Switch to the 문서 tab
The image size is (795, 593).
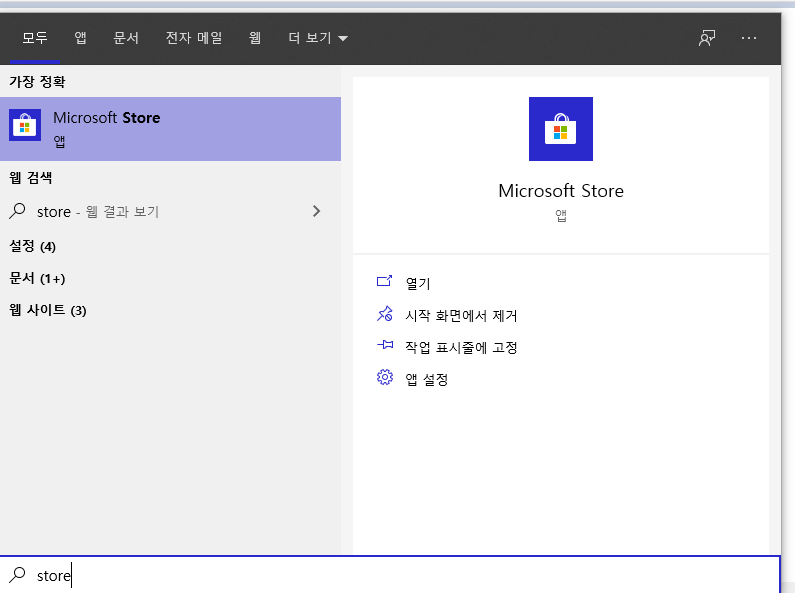pos(126,38)
